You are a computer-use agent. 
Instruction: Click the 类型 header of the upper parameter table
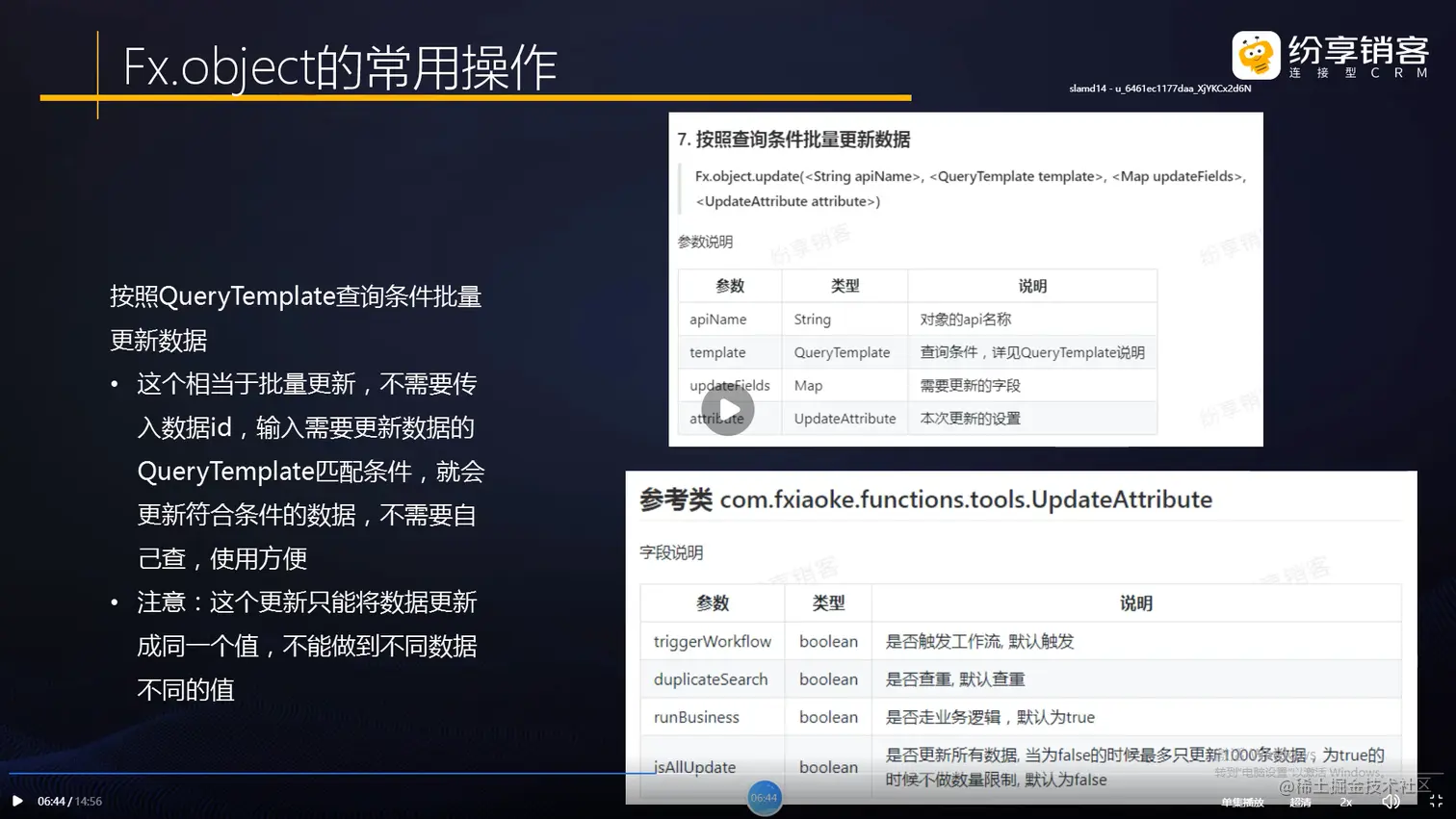point(845,286)
